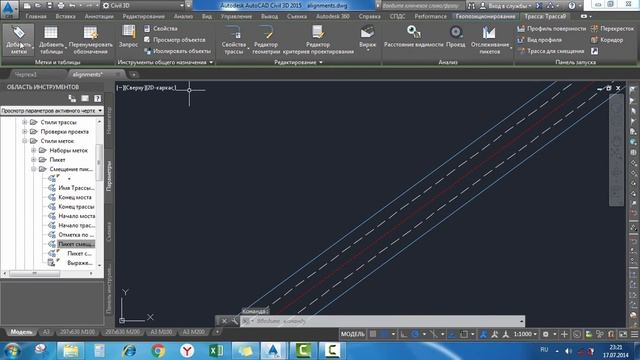640x360 pixels.
Task: Select the Имя Трассы label style
Action: [x=76, y=188]
